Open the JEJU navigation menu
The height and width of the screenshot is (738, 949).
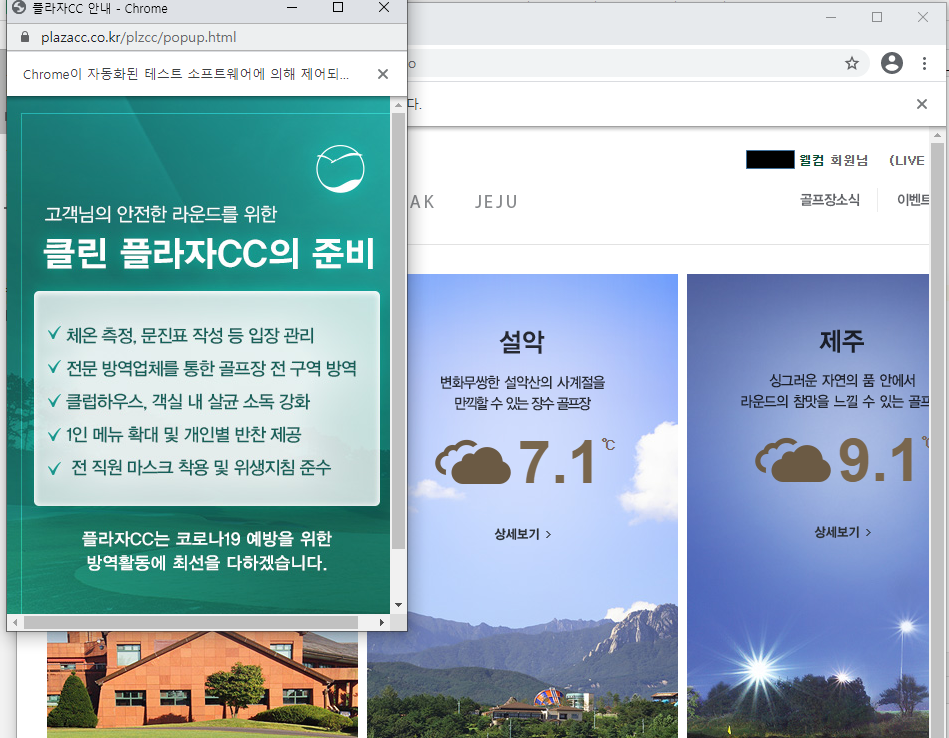pyautogui.click(x=496, y=202)
